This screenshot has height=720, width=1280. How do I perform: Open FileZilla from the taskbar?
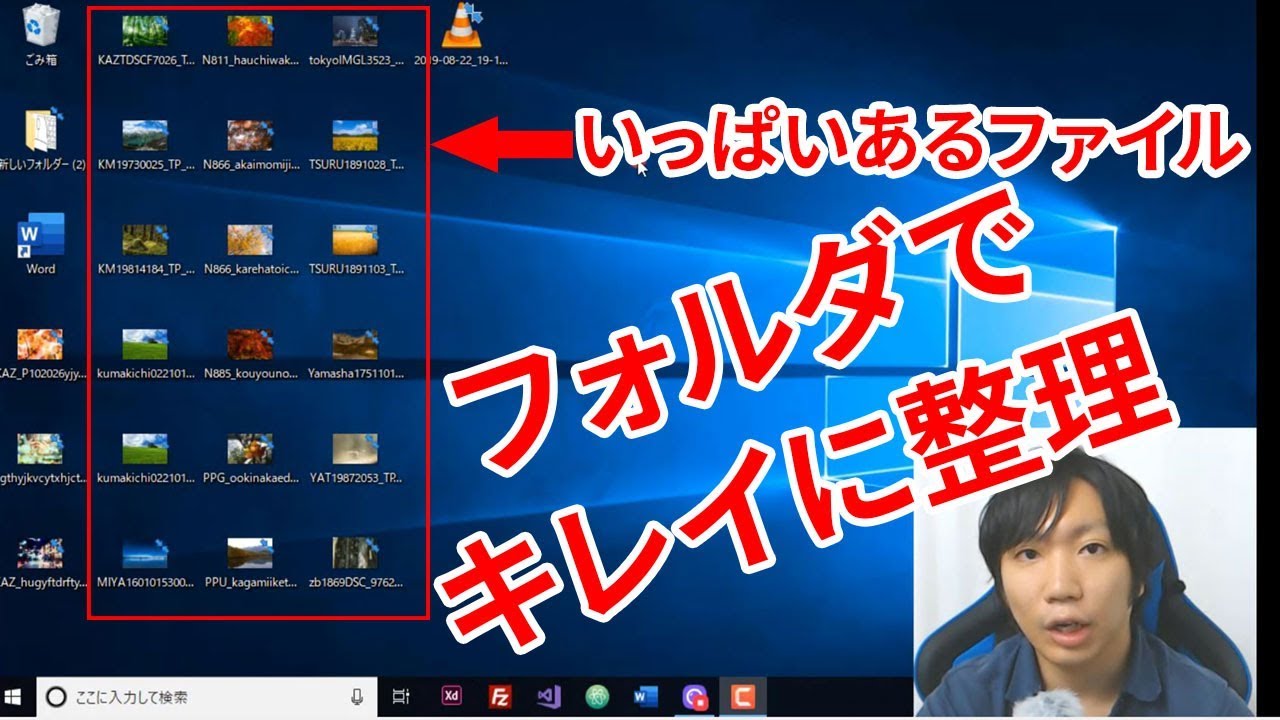point(500,697)
